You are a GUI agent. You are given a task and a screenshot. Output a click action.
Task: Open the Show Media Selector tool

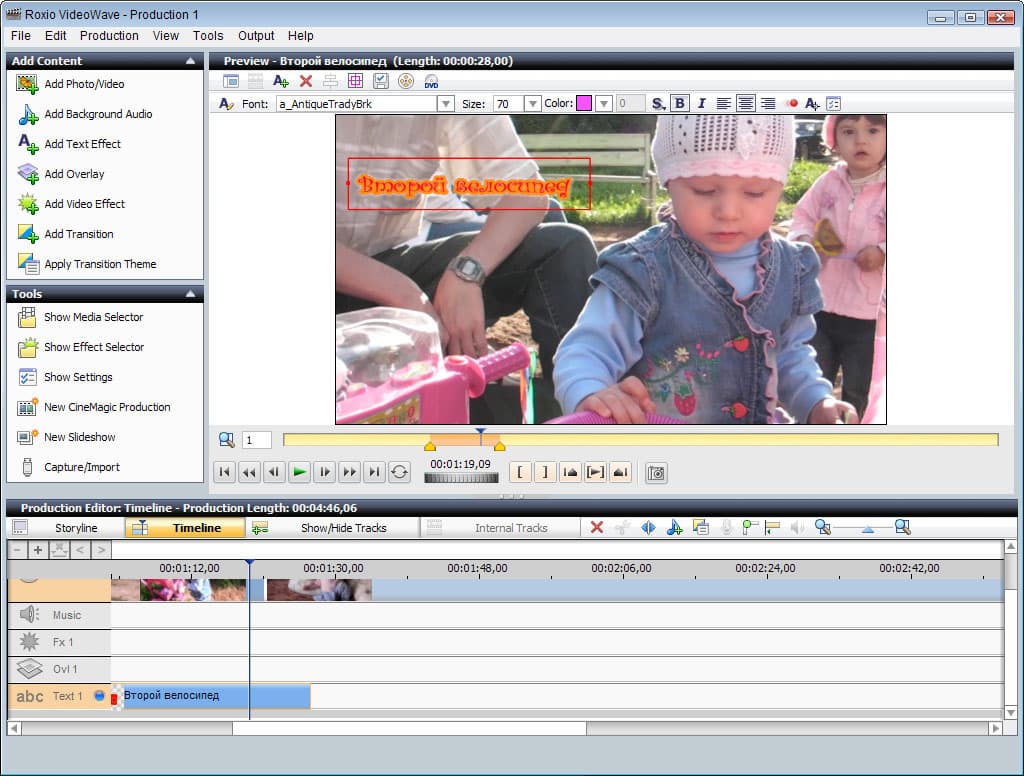coord(93,317)
